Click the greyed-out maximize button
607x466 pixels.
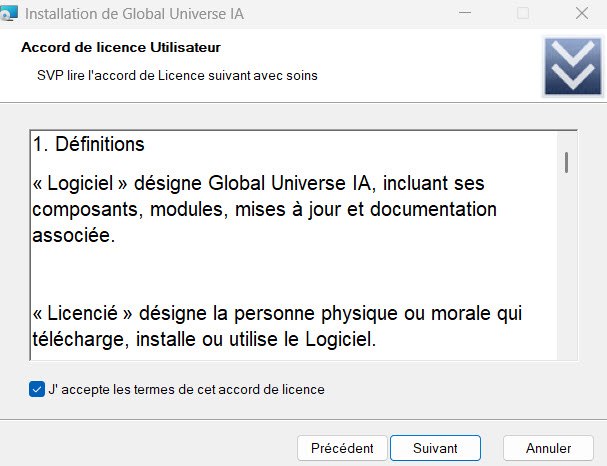pos(523,15)
